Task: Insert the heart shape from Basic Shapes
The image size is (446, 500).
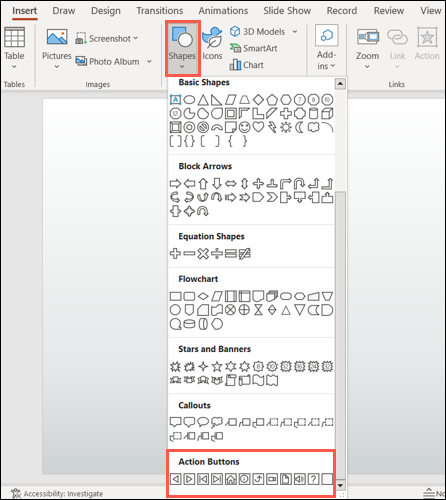Action: click(258, 127)
